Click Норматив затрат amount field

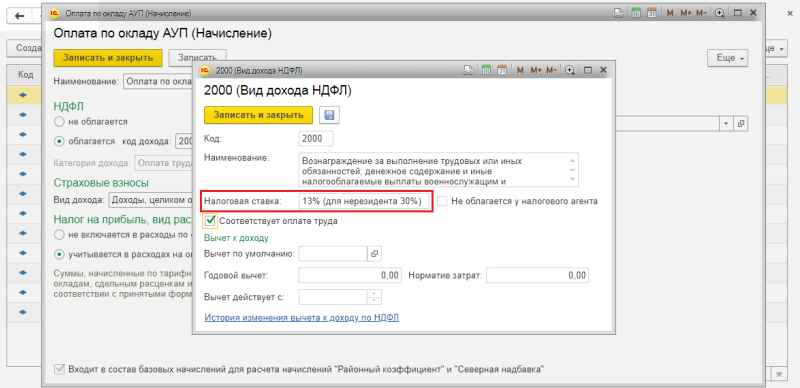pyautogui.click(x=537, y=275)
